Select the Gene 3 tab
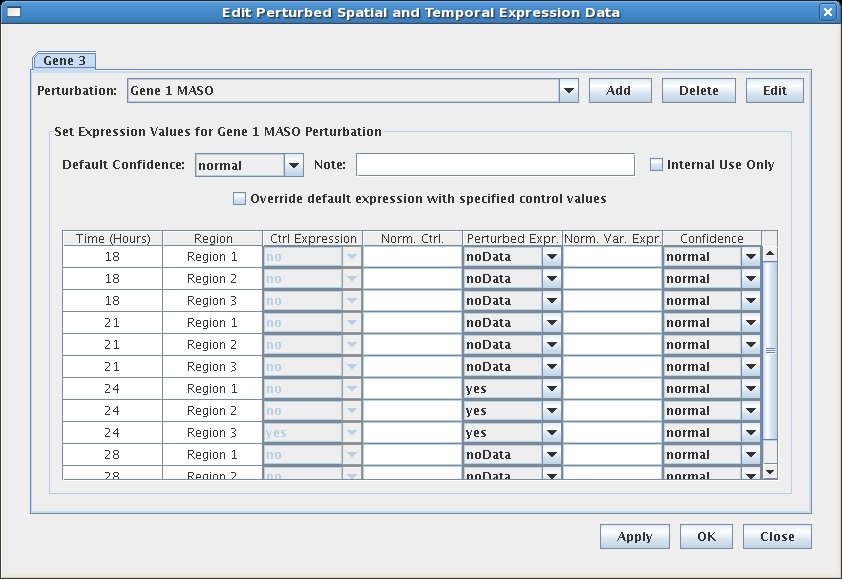 coord(64,61)
